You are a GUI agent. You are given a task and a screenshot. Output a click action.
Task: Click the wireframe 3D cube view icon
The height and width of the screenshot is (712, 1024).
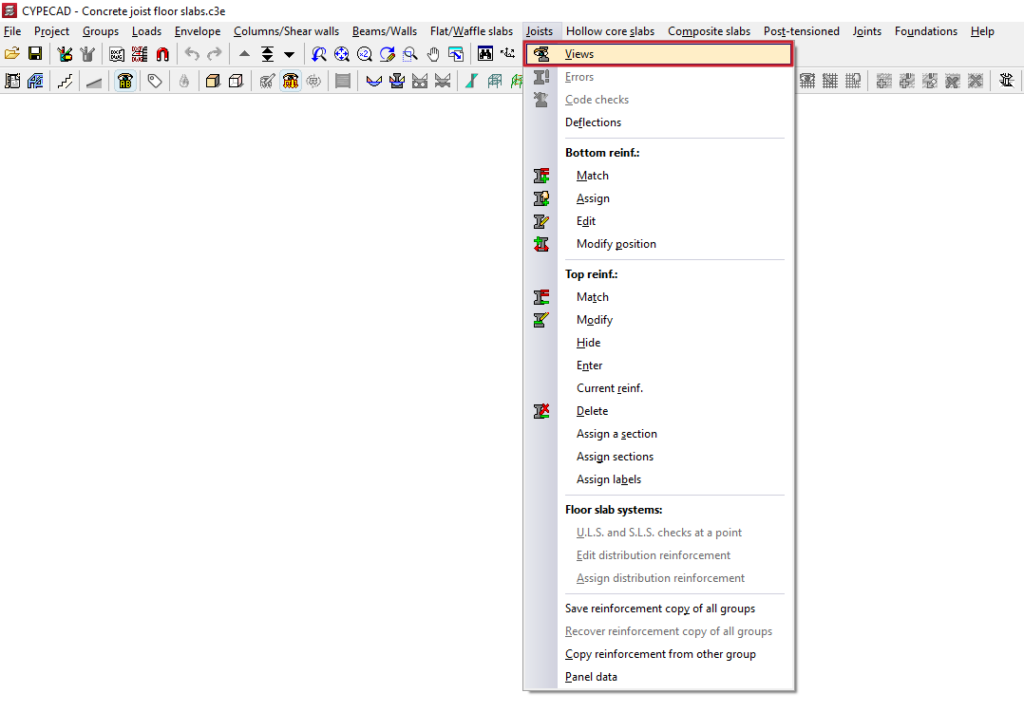(236, 81)
